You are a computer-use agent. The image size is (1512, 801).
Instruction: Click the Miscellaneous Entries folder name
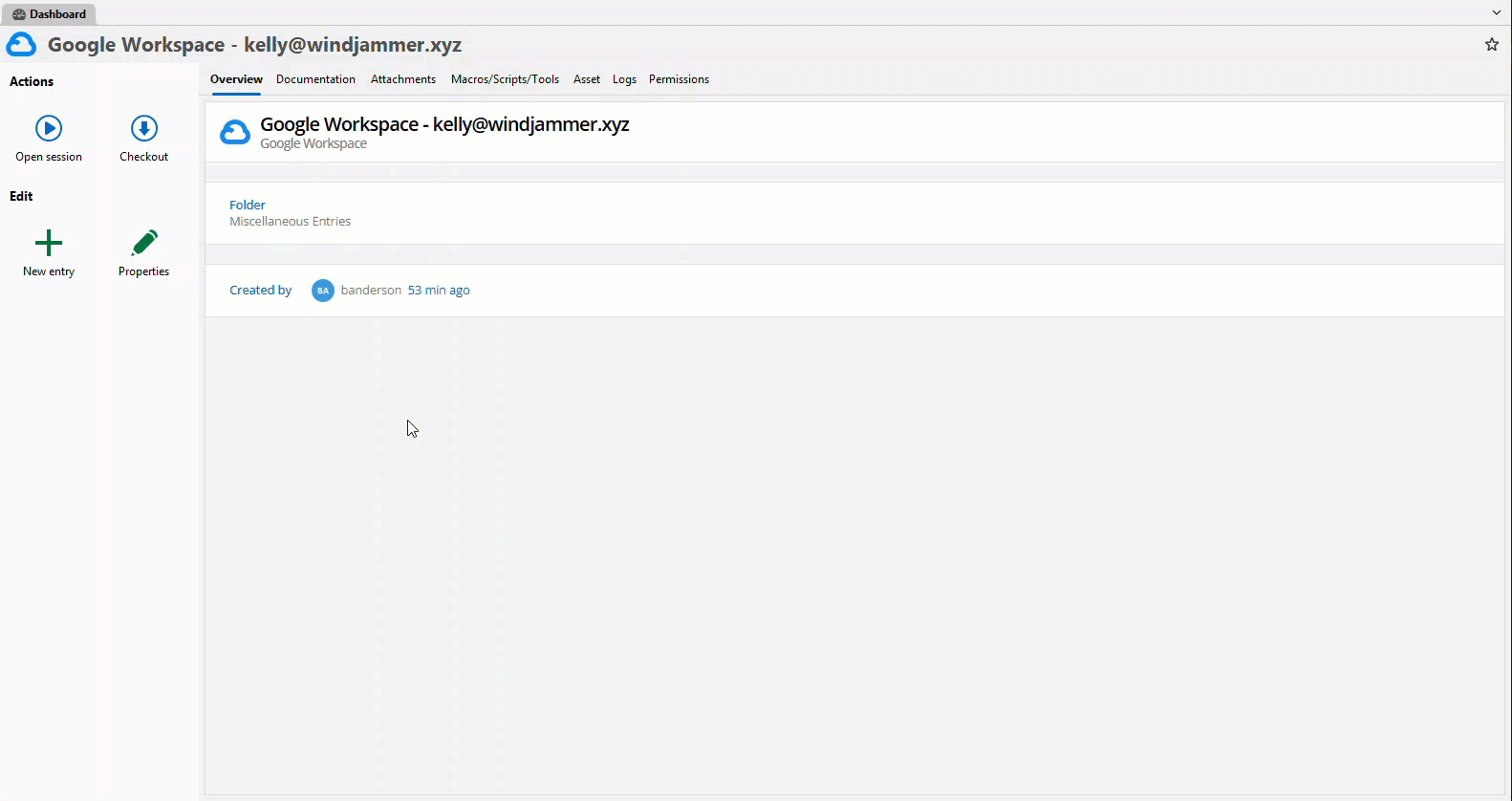(x=290, y=222)
